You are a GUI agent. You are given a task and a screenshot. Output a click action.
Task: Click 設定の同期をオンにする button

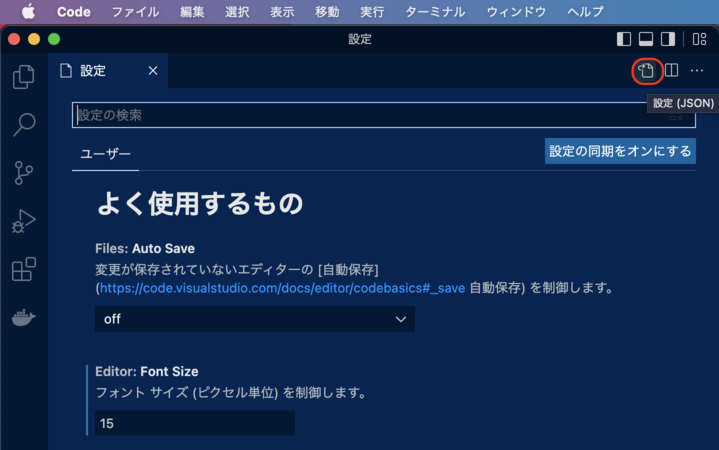click(x=620, y=151)
